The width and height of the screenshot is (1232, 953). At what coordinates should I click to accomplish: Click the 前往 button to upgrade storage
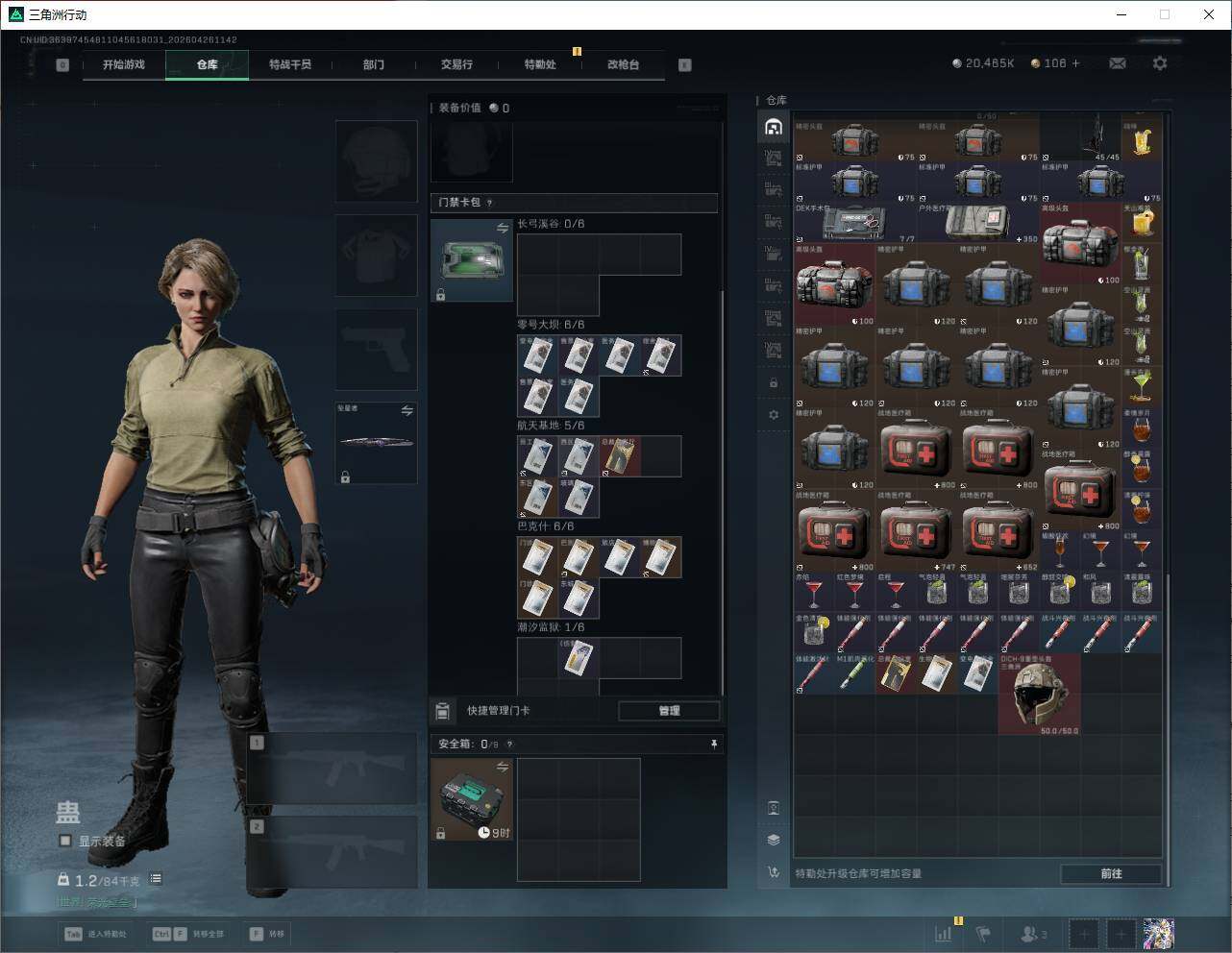click(1111, 873)
